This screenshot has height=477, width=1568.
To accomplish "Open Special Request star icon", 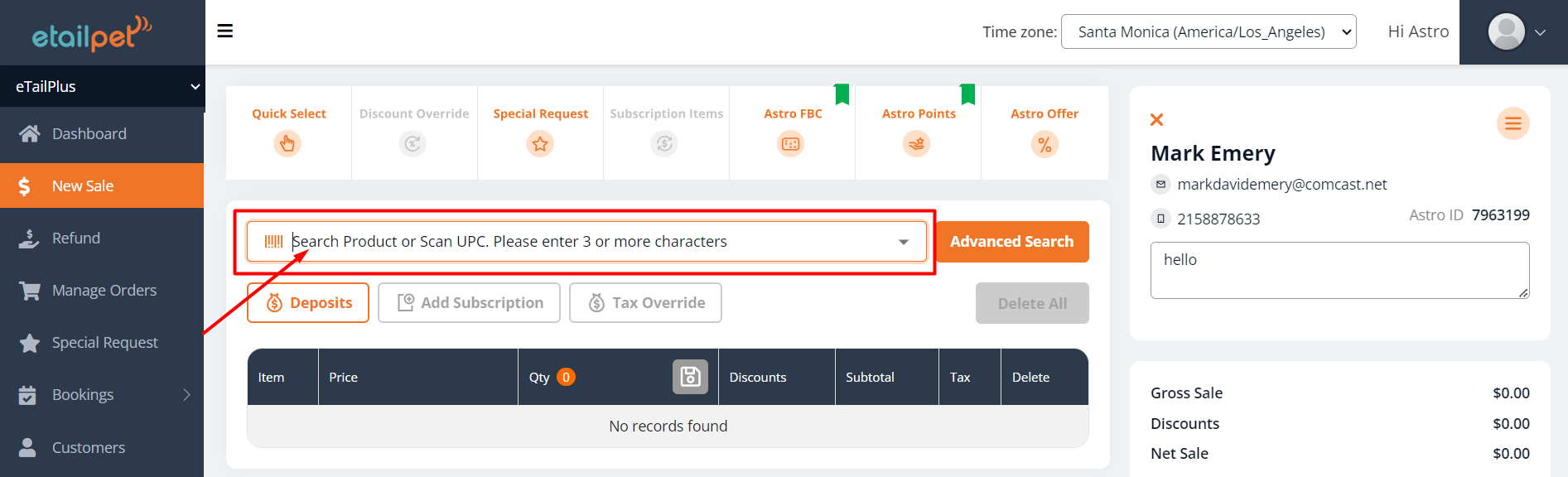I will click(540, 144).
